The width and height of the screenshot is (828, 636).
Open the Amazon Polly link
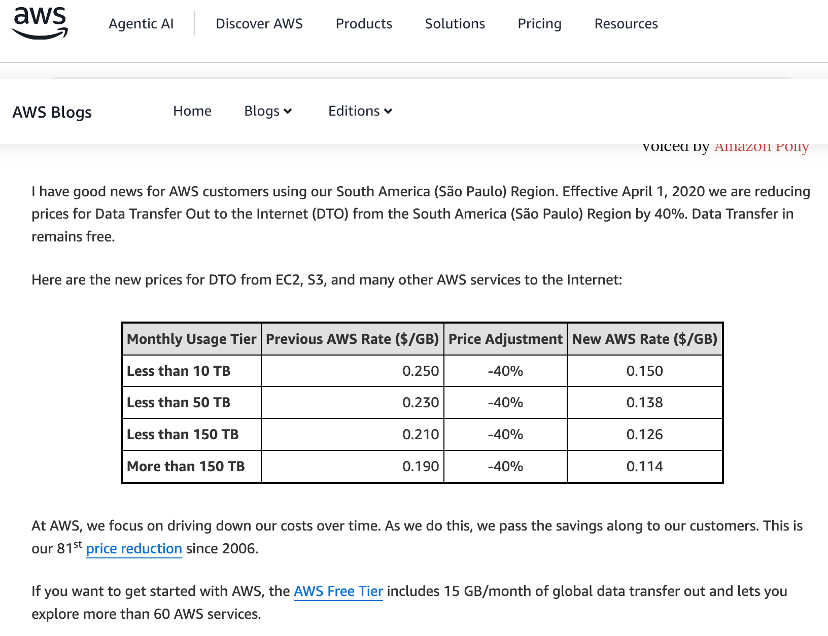(761, 147)
